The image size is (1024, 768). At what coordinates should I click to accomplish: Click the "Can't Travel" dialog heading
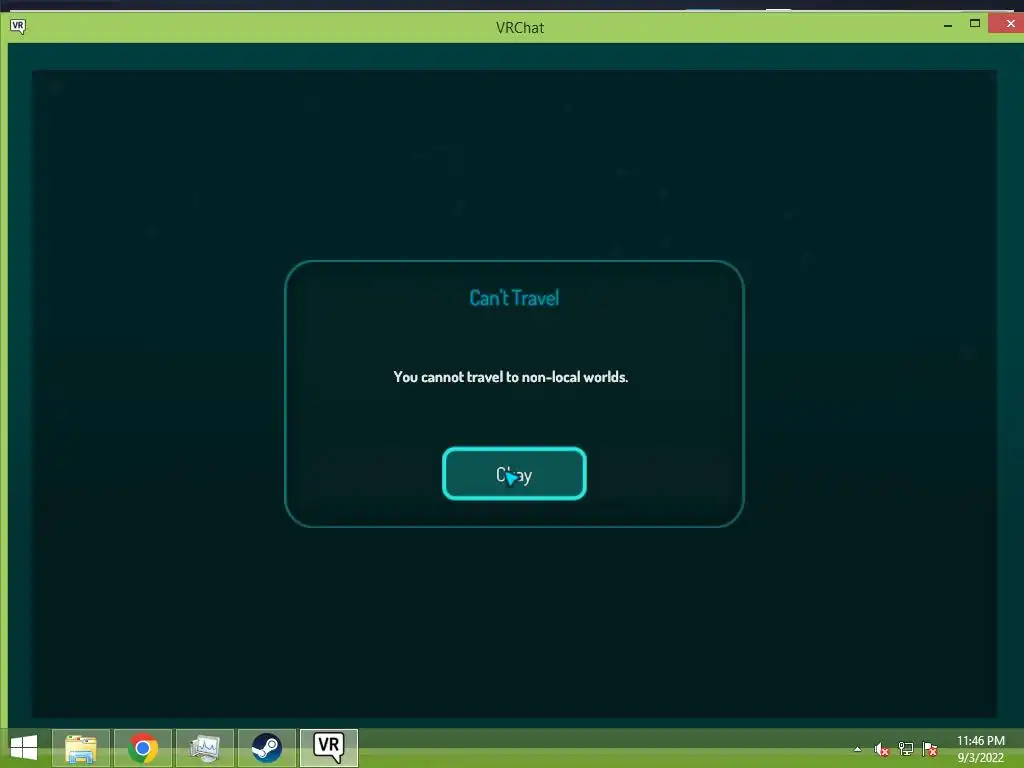pyautogui.click(x=514, y=298)
